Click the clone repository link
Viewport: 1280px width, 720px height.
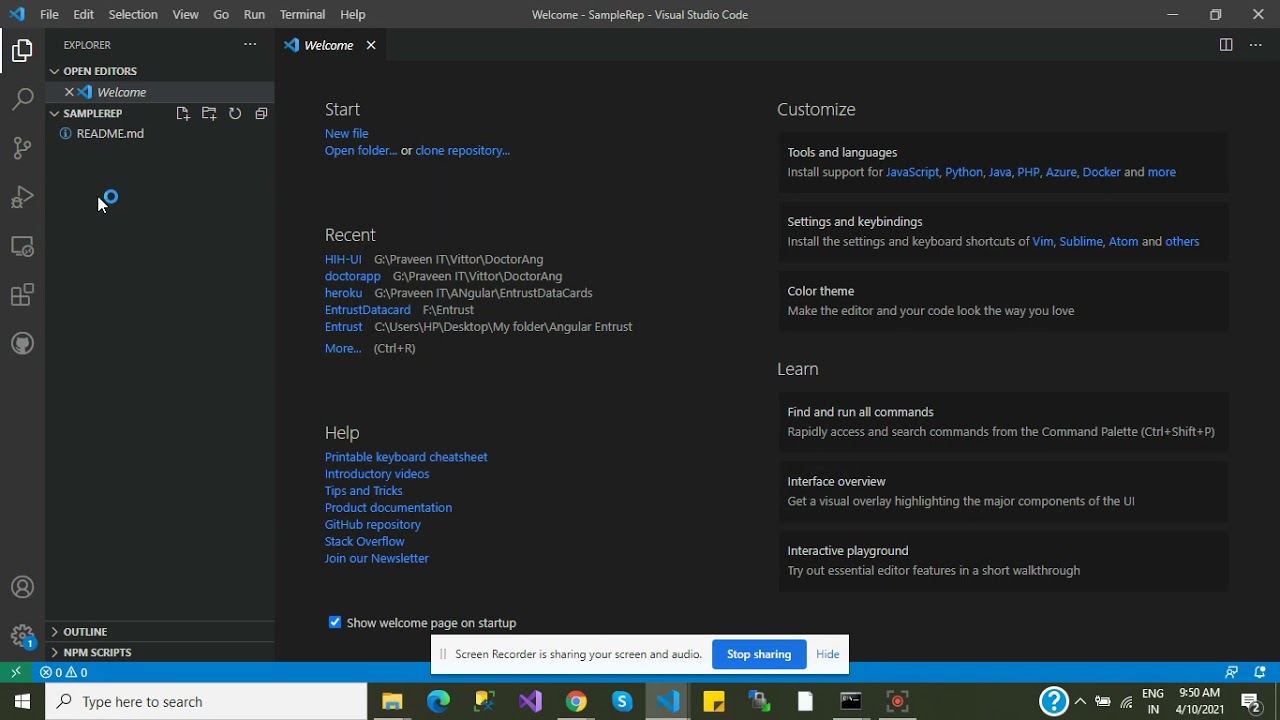click(462, 151)
